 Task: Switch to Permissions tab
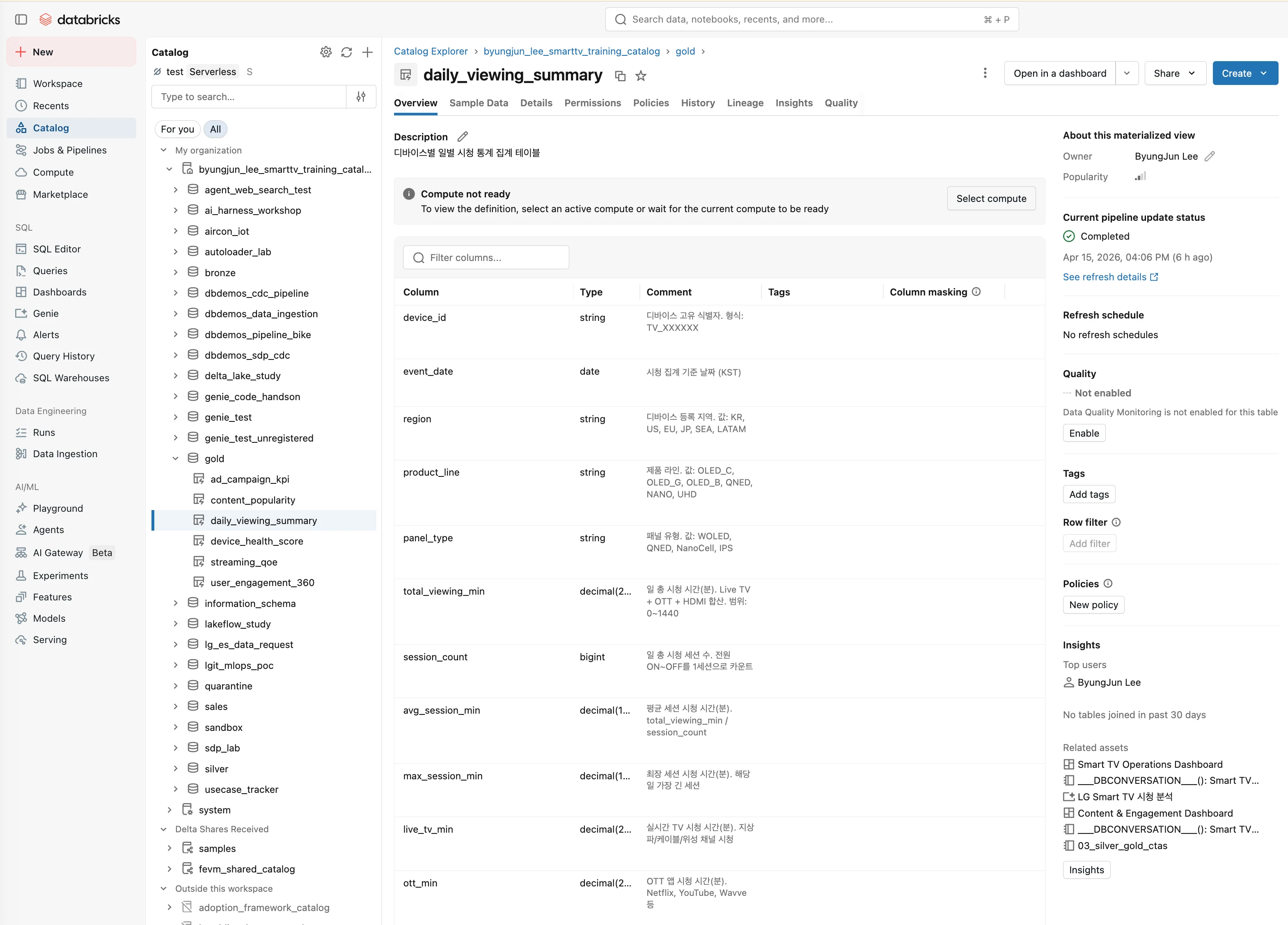(x=592, y=103)
